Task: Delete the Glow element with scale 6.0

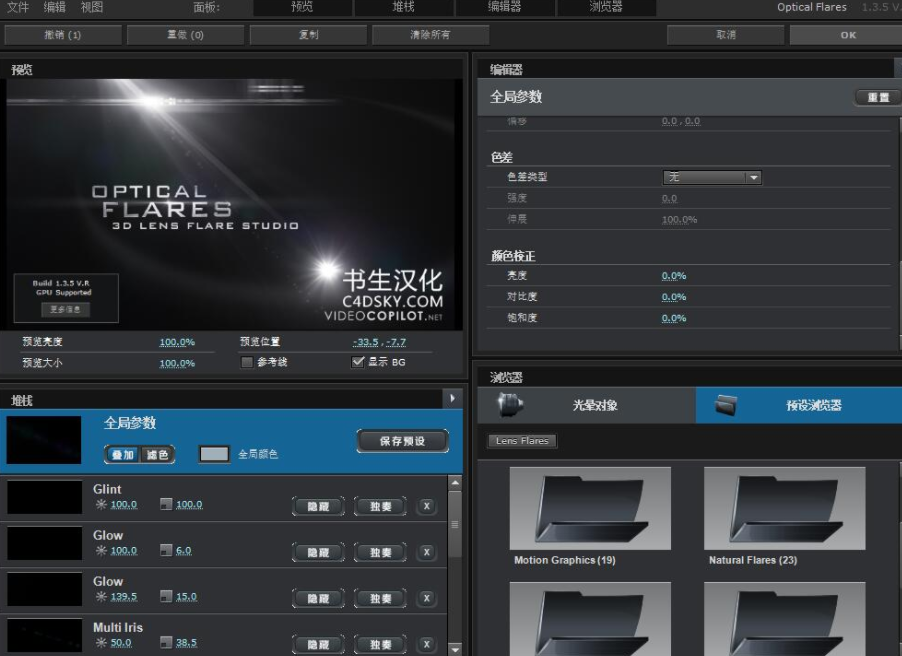Action: [426, 552]
